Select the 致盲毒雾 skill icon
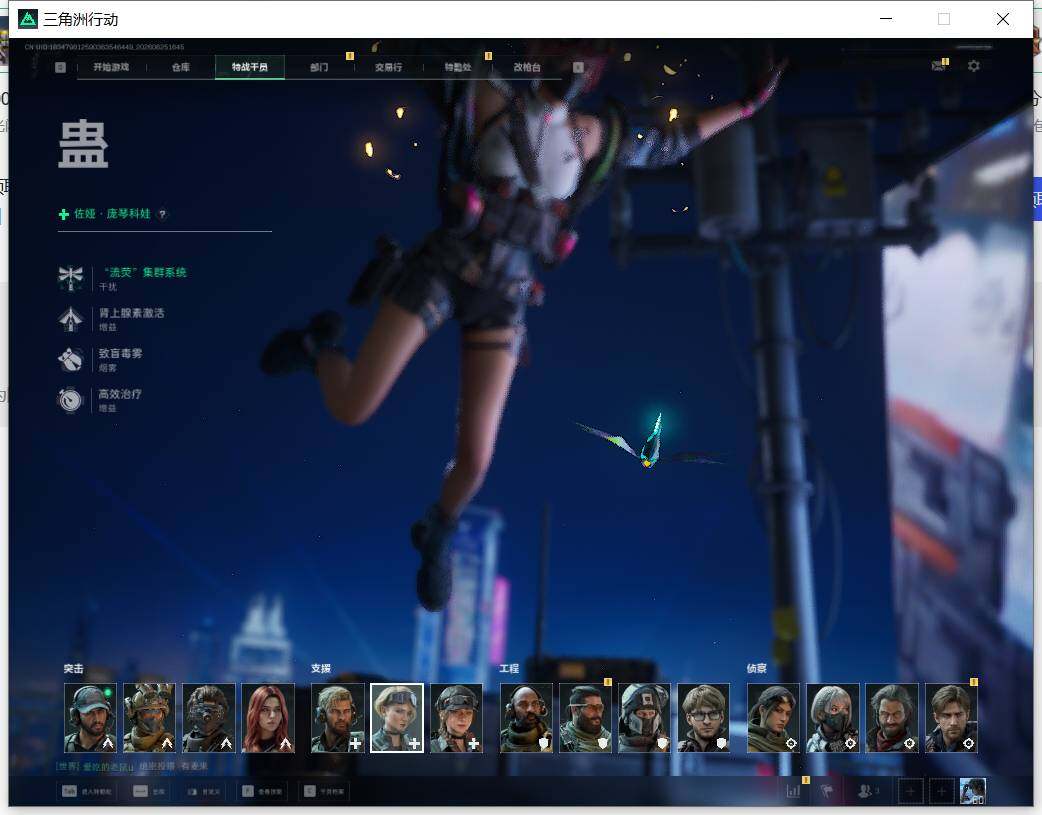This screenshot has width=1042, height=815. pos(70,359)
